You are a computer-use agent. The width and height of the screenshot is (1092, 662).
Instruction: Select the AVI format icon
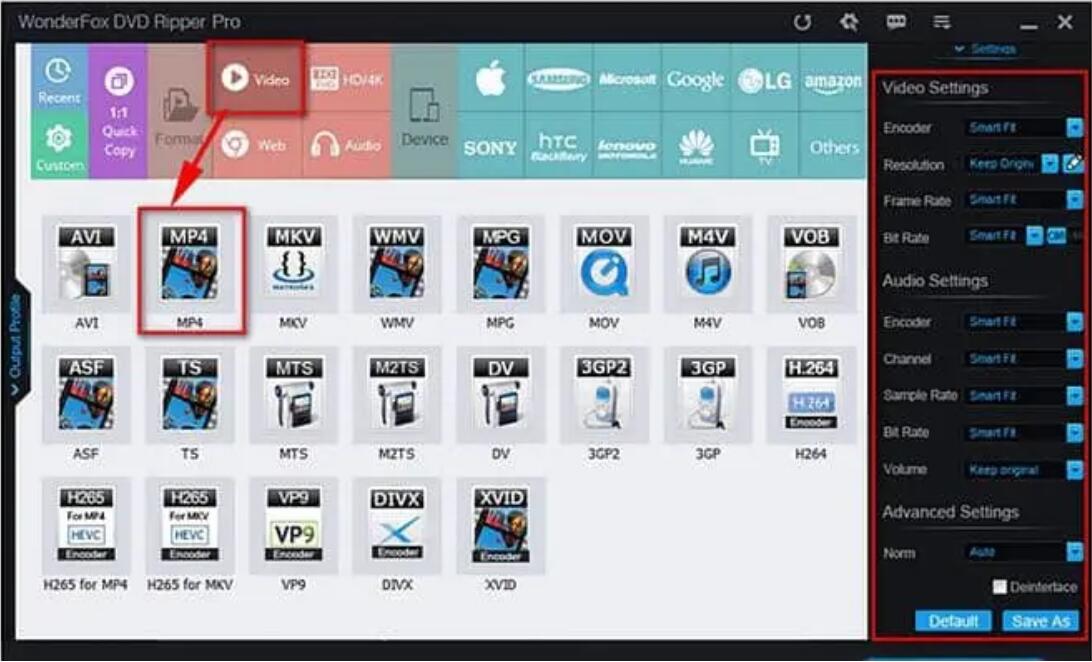(86, 264)
